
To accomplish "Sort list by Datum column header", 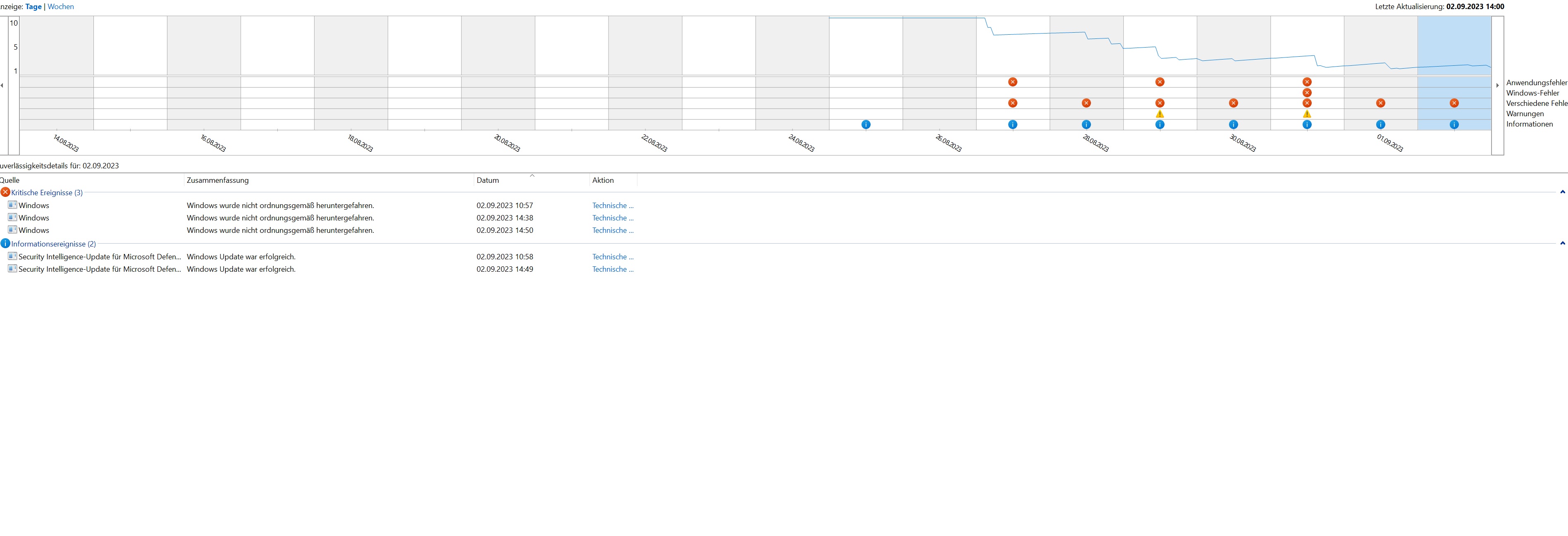I will [487, 180].
